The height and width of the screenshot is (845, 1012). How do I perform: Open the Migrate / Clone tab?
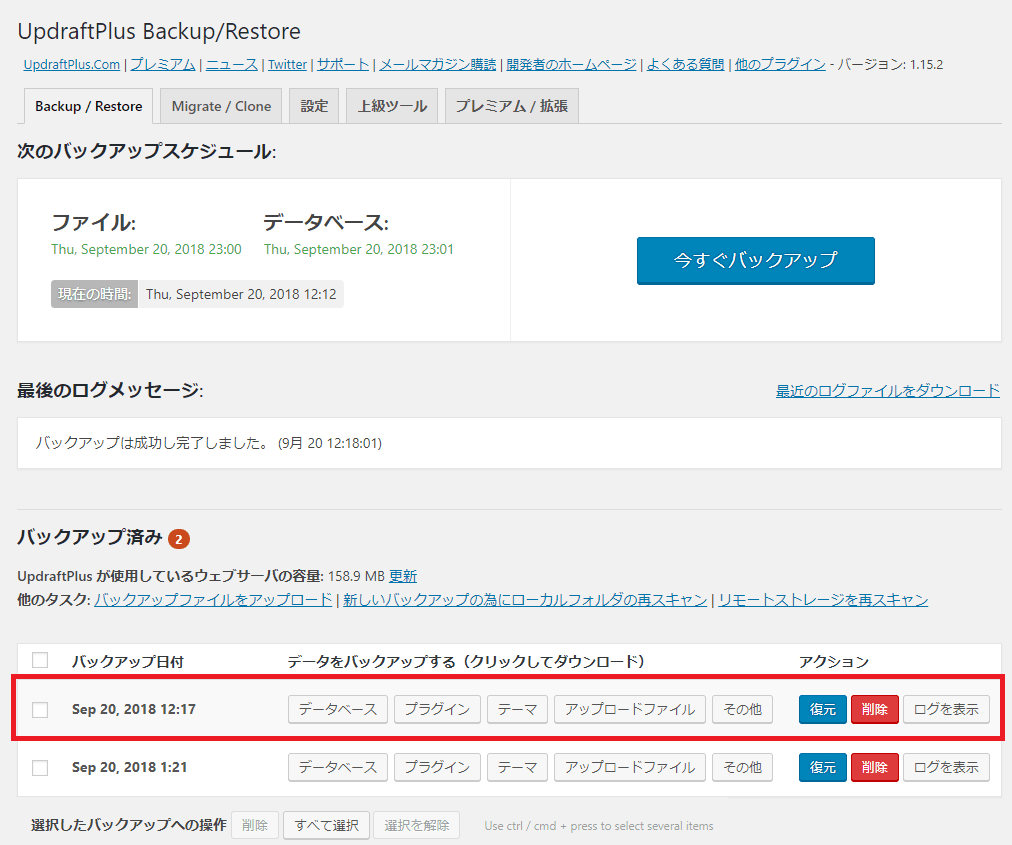[x=220, y=105]
